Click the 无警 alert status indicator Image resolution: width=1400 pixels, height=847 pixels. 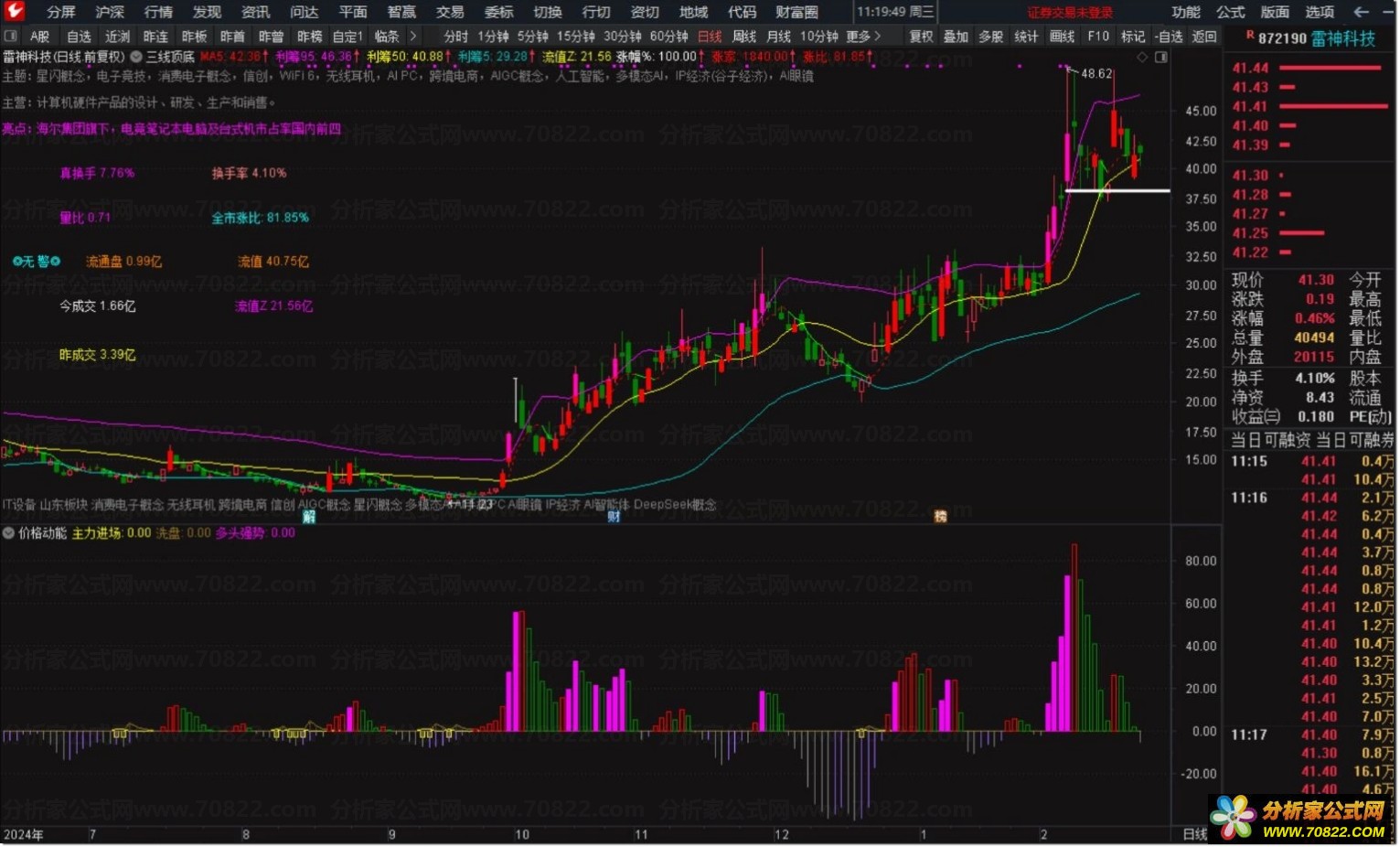pos(37,262)
